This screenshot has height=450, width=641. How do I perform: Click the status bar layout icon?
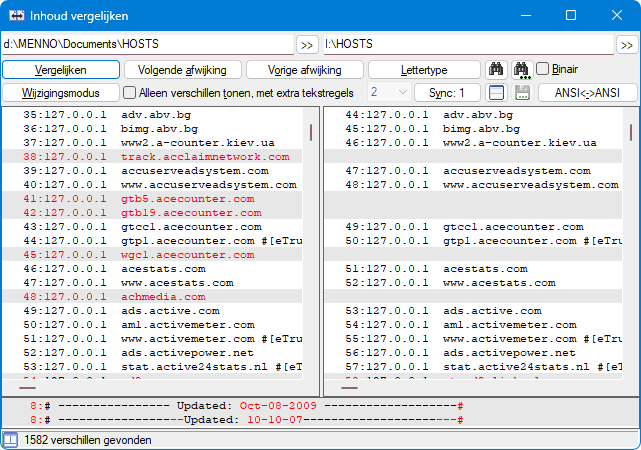pos(10,440)
